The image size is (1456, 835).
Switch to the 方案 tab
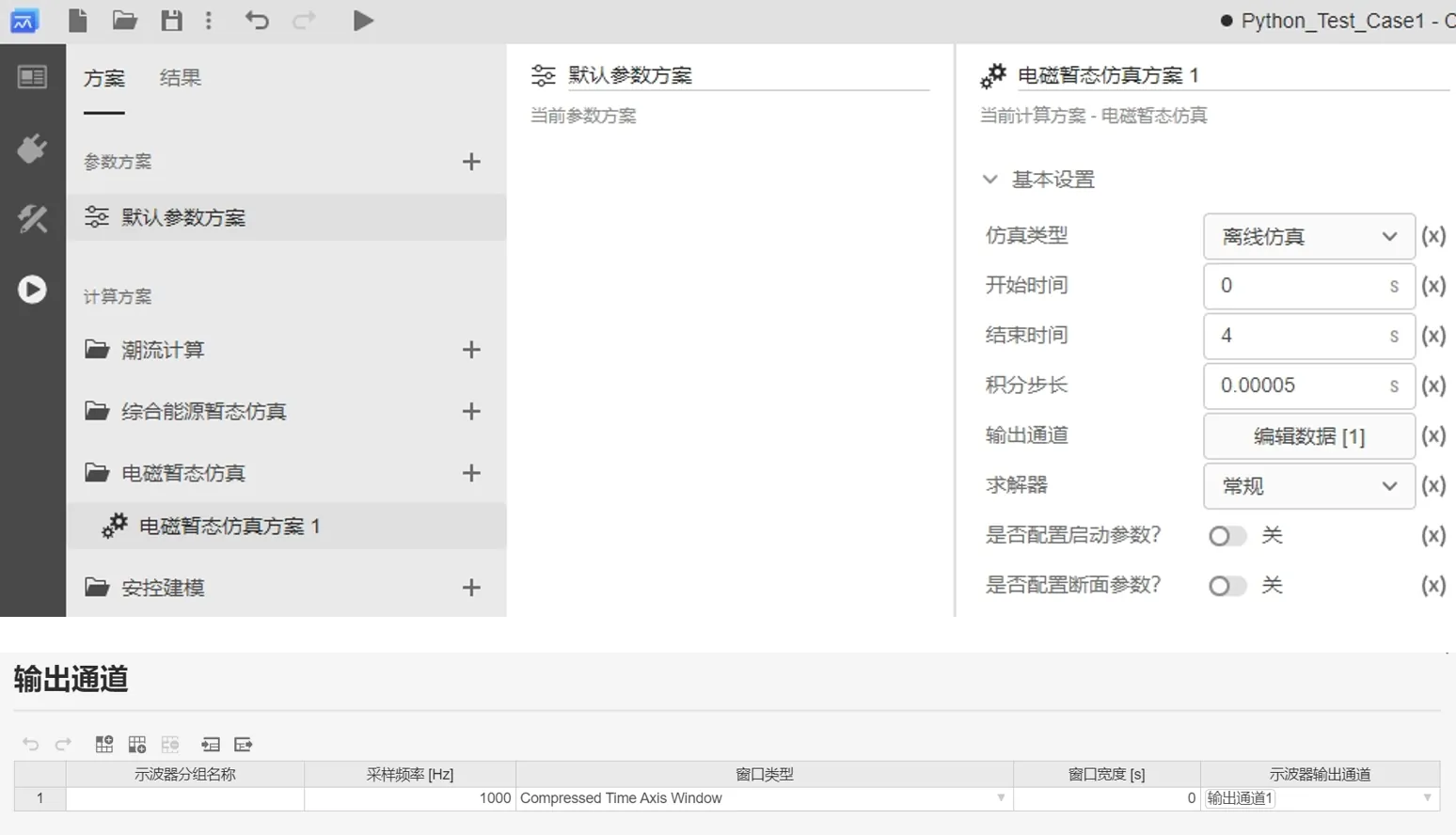(103, 78)
